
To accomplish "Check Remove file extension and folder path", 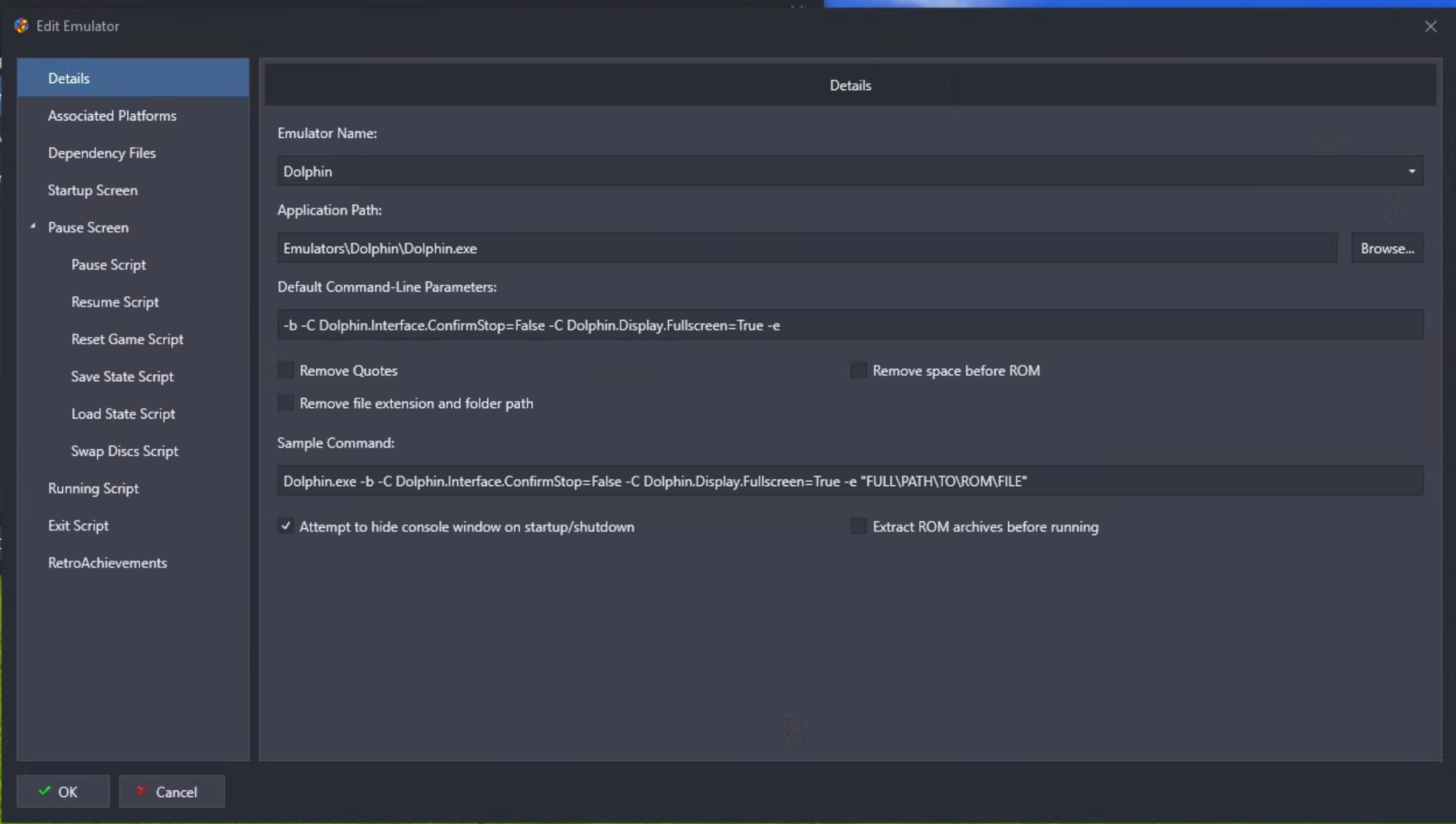I will [x=285, y=403].
